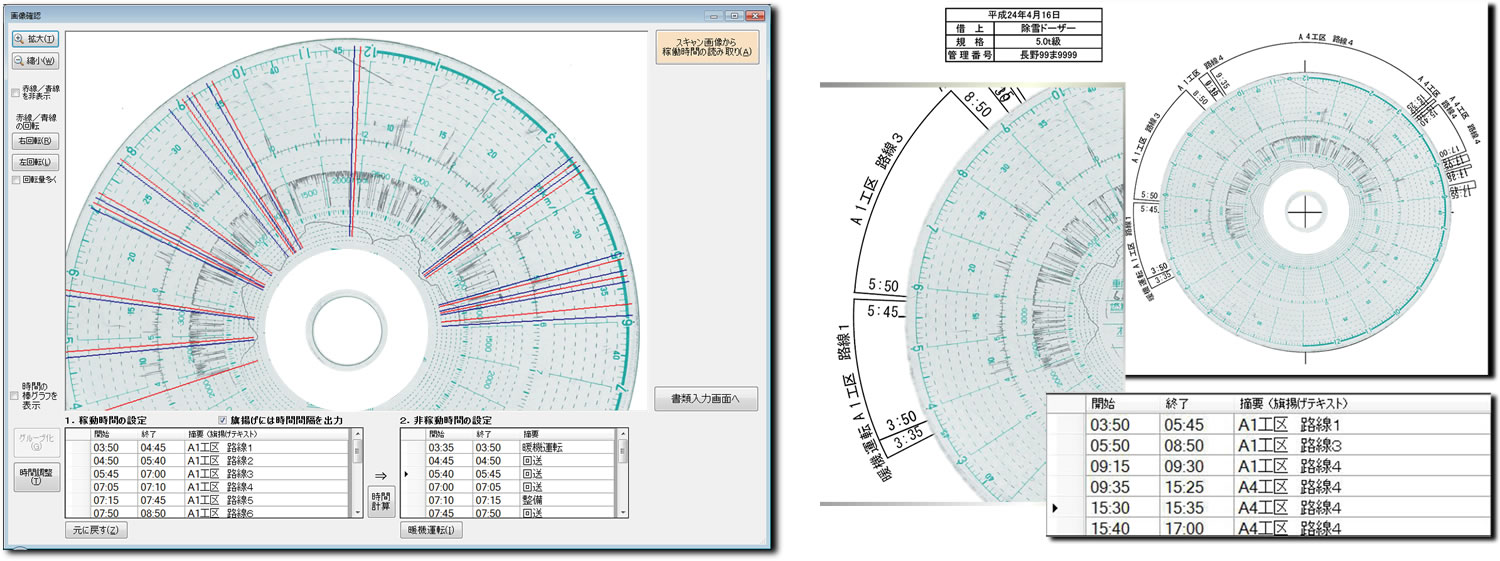Select the 'A1工区 路線5' cell
This screenshot has height=561, width=1500.
point(266,500)
